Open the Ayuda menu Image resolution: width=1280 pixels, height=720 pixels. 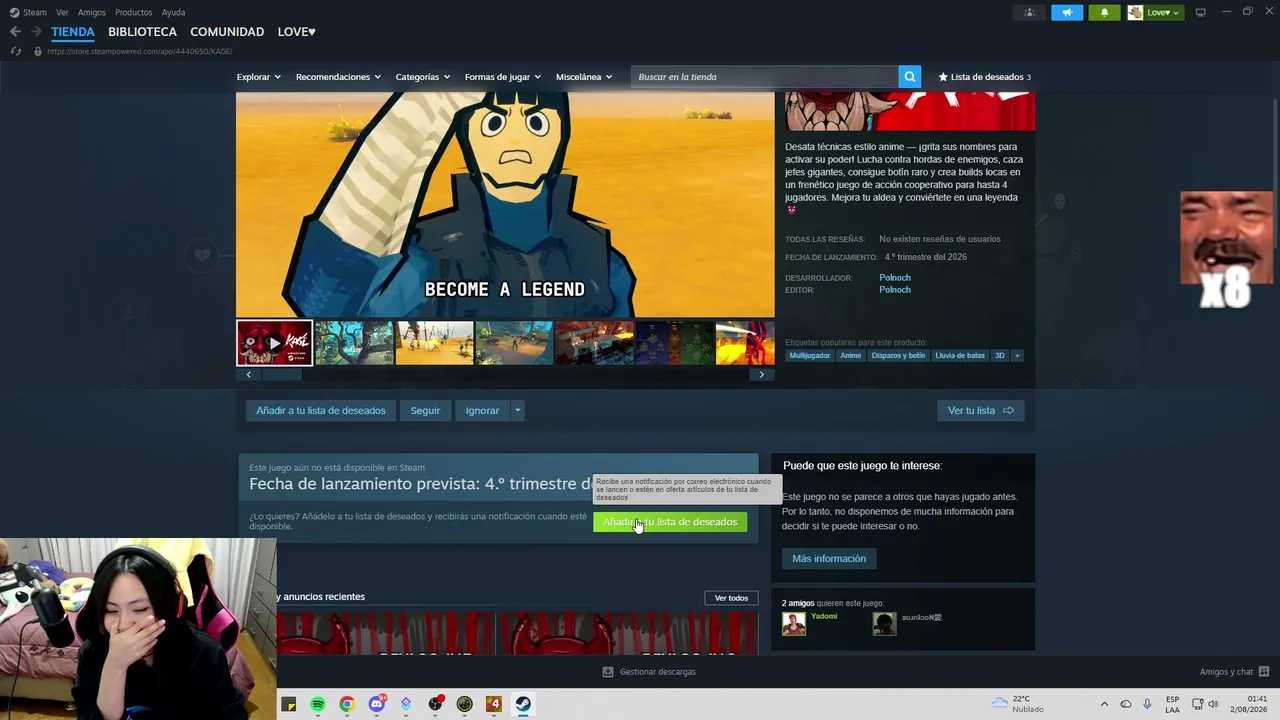[x=173, y=12]
